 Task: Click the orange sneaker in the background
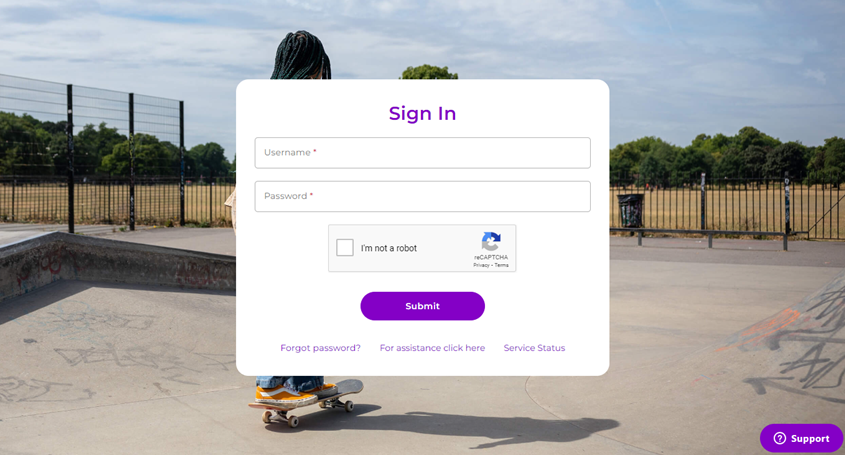tap(286, 396)
